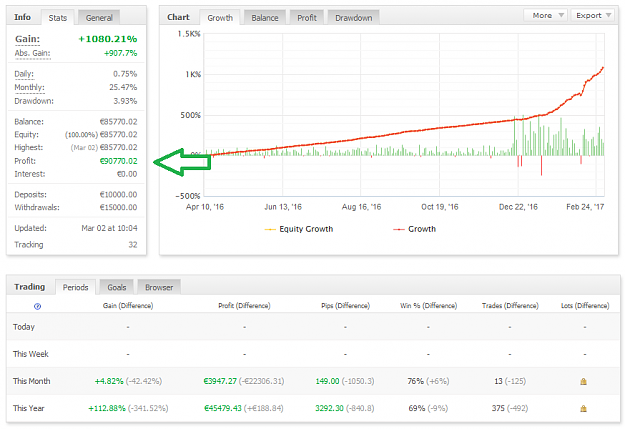The height and width of the screenshot is (429, 625).
Task: Open the Browser tab
Action: pyautogui.click(x=159, y=287)
